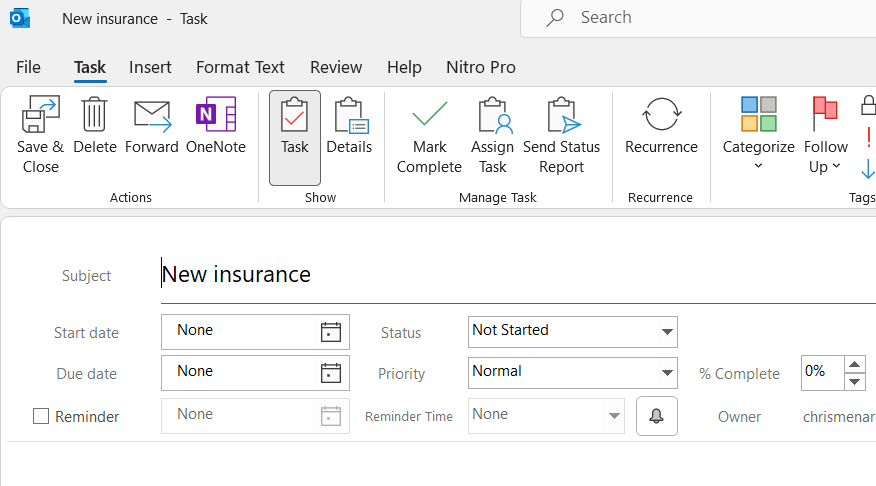Switch to the Insert tab
Image resolution: width=876 pixels, height=486 pixels.
click(150, 68)
